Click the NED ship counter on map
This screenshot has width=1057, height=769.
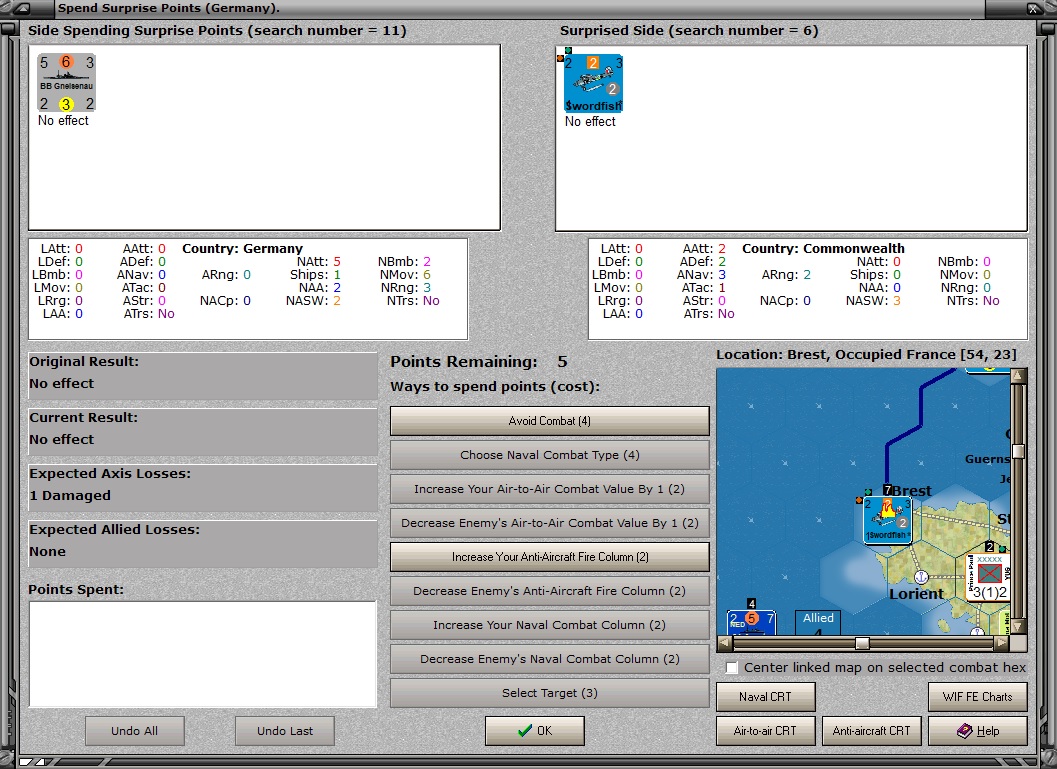(x=751, y=621)
